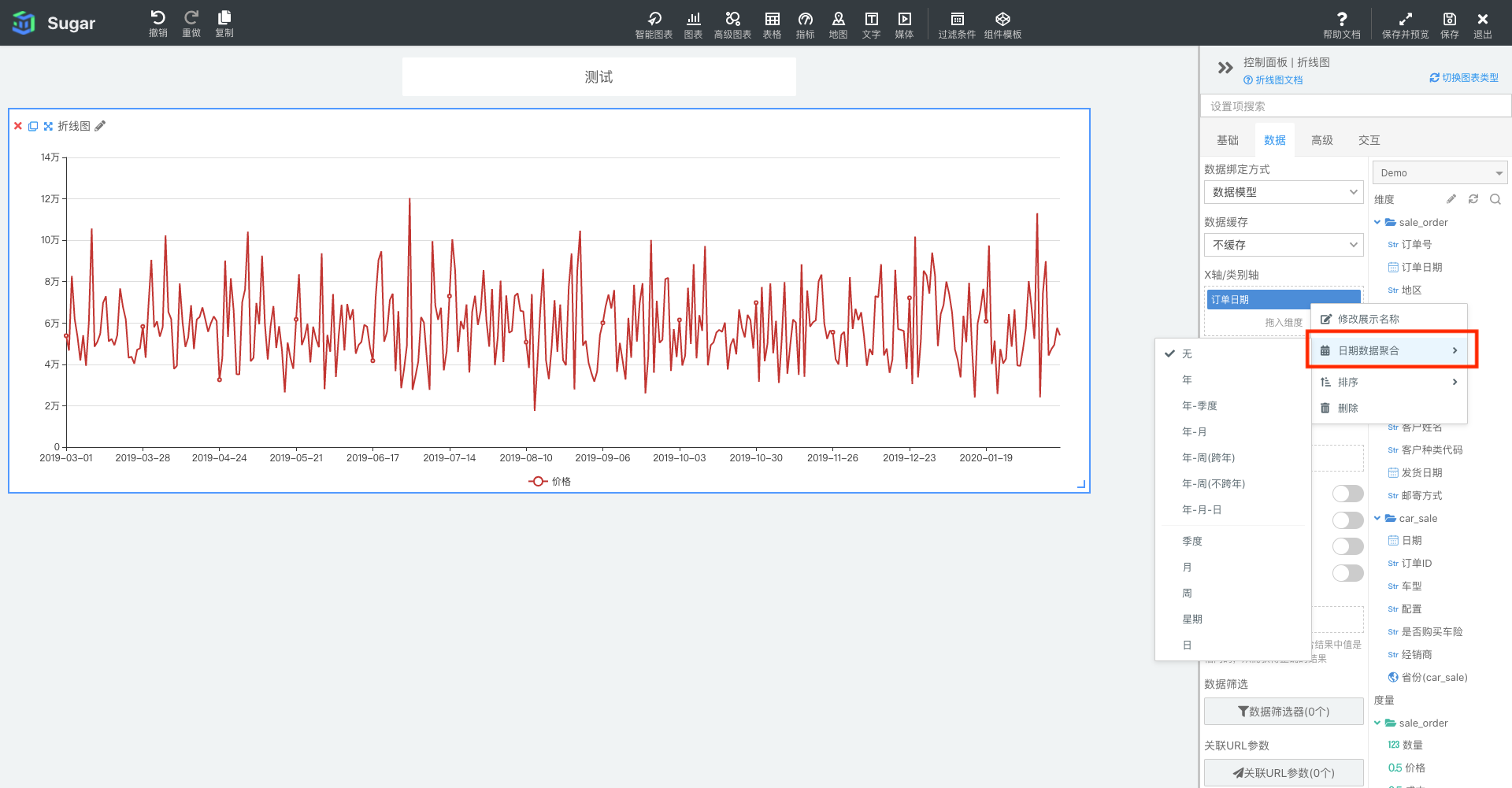Select 发货日期 dimension field
This screenshot has height=788, width=1512.
tap(1414, 472)
